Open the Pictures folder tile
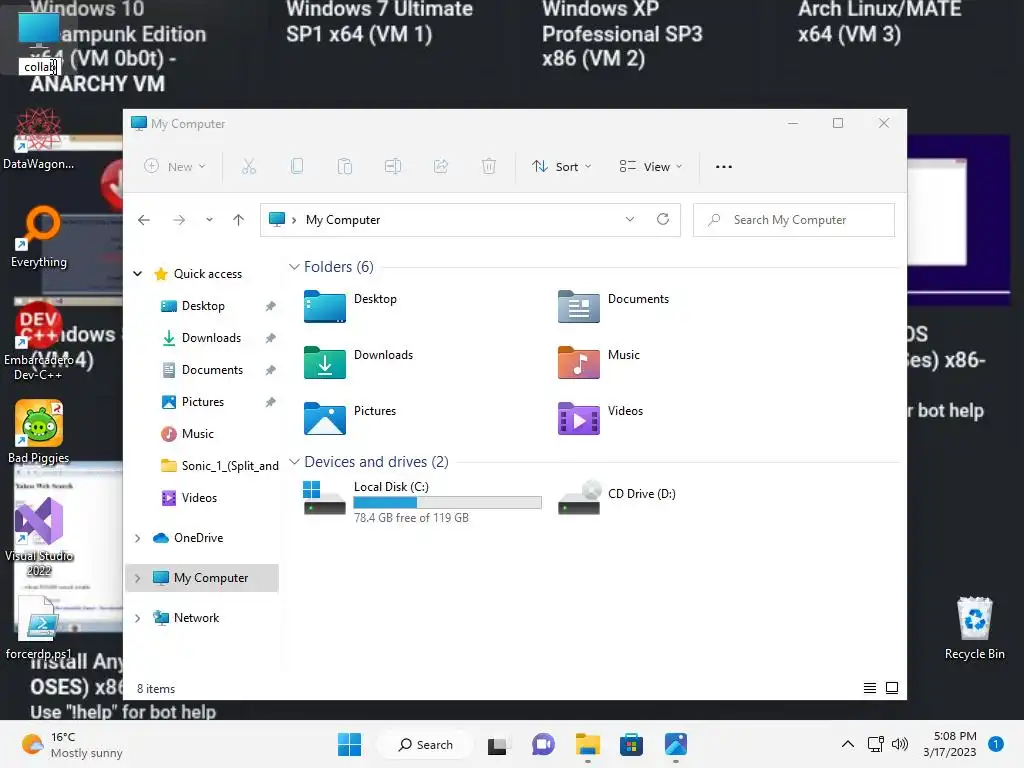Viewport: 1024px width, 768px height. tap(351, 418)
